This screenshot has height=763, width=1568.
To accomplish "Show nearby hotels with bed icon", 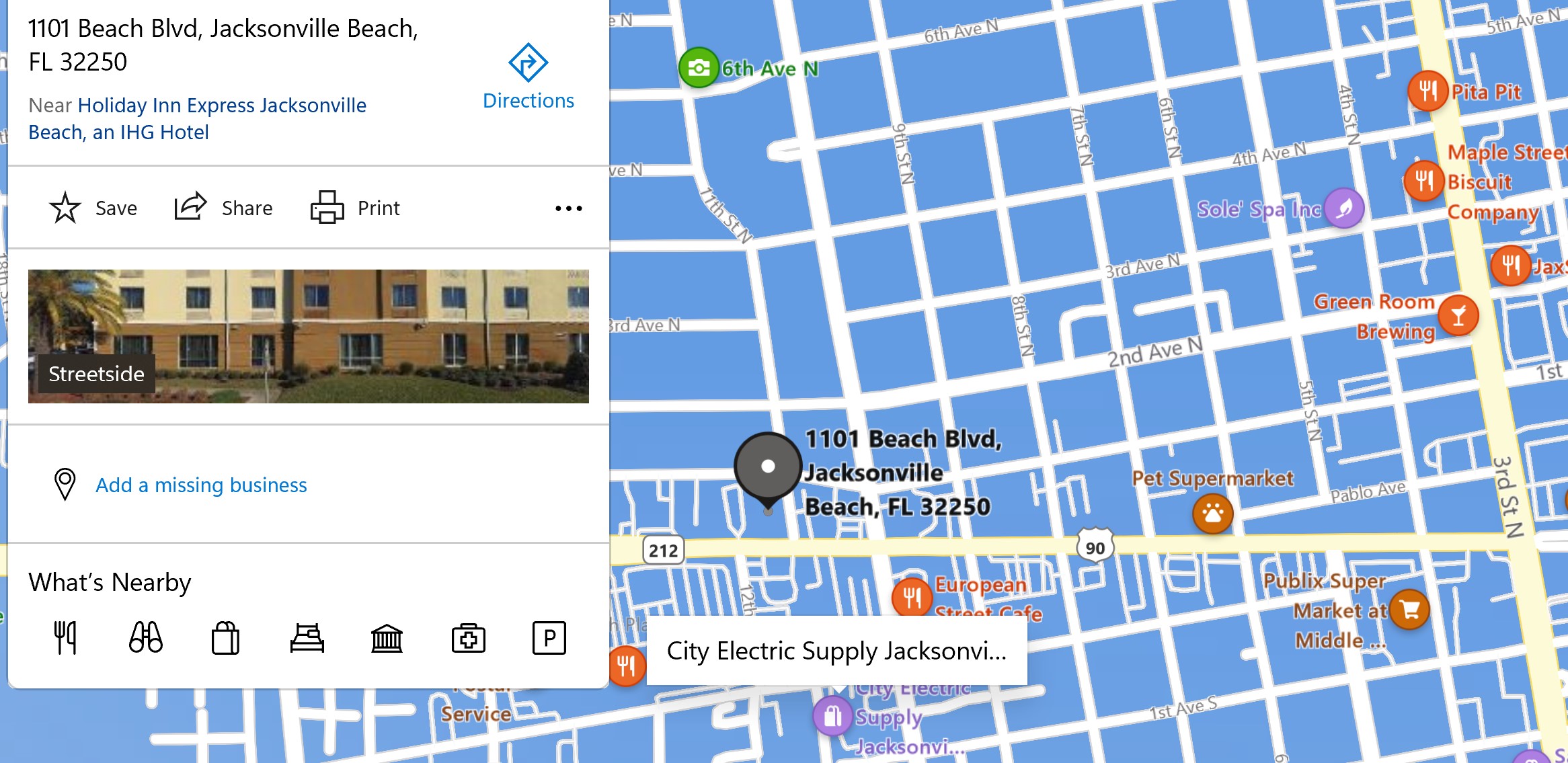I will pos(307,637).
